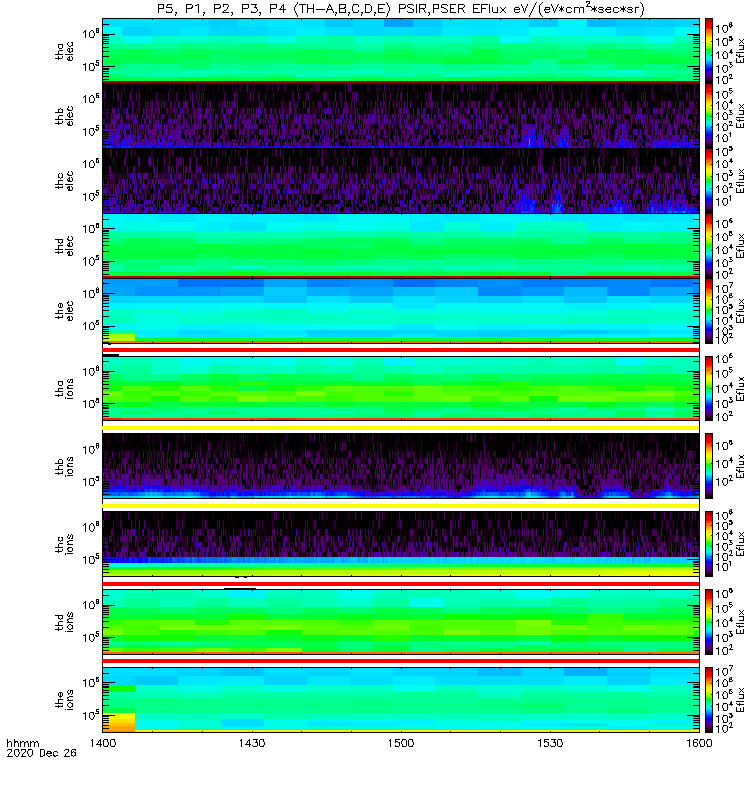Click inside the thb elec spectrogram panel
The width and height of the screenshot is (750, 800).
(x=401, y=115)
